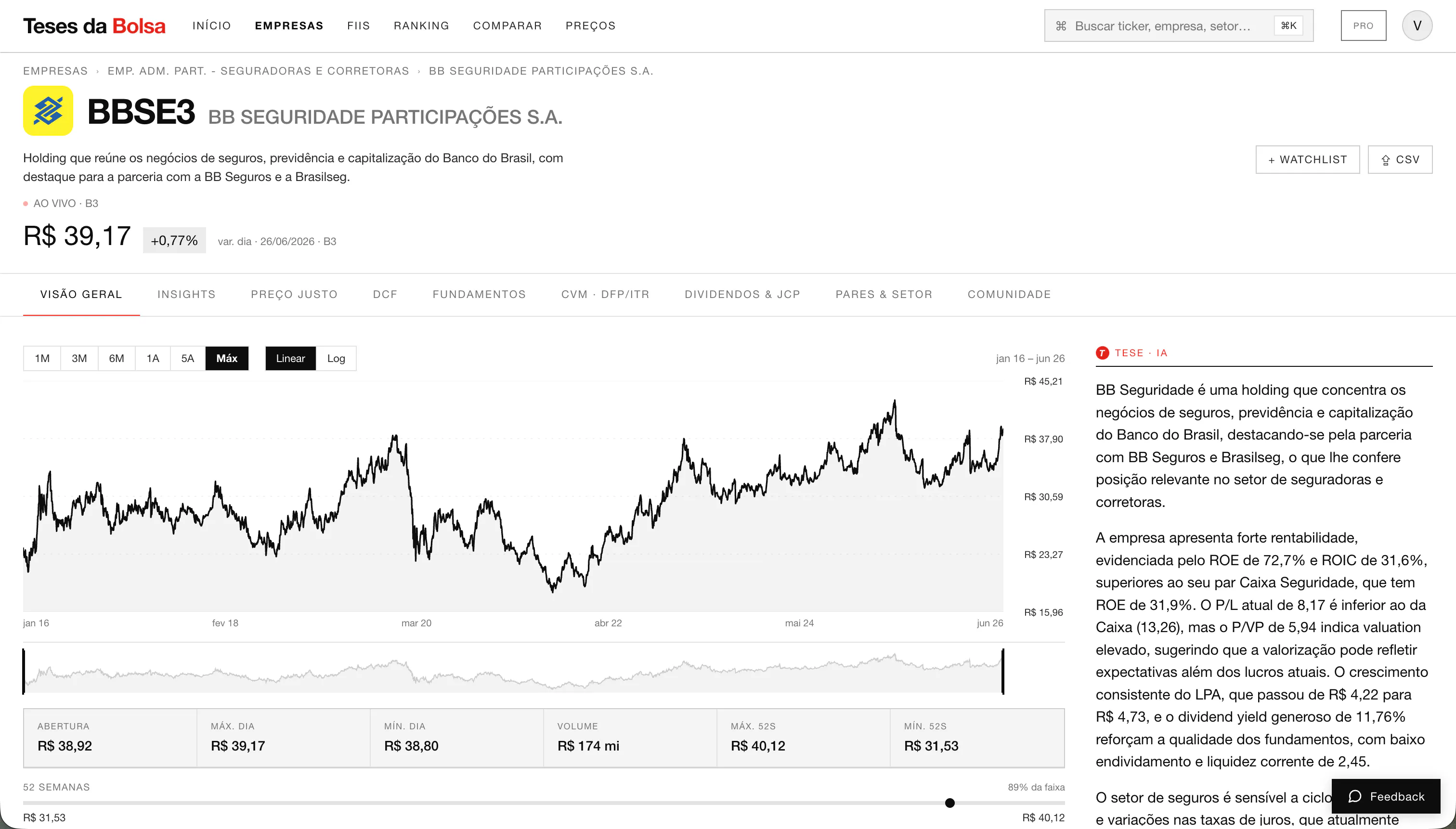
Task: Click the 'TESE · IA' heading
Action: pos(1141,353)
